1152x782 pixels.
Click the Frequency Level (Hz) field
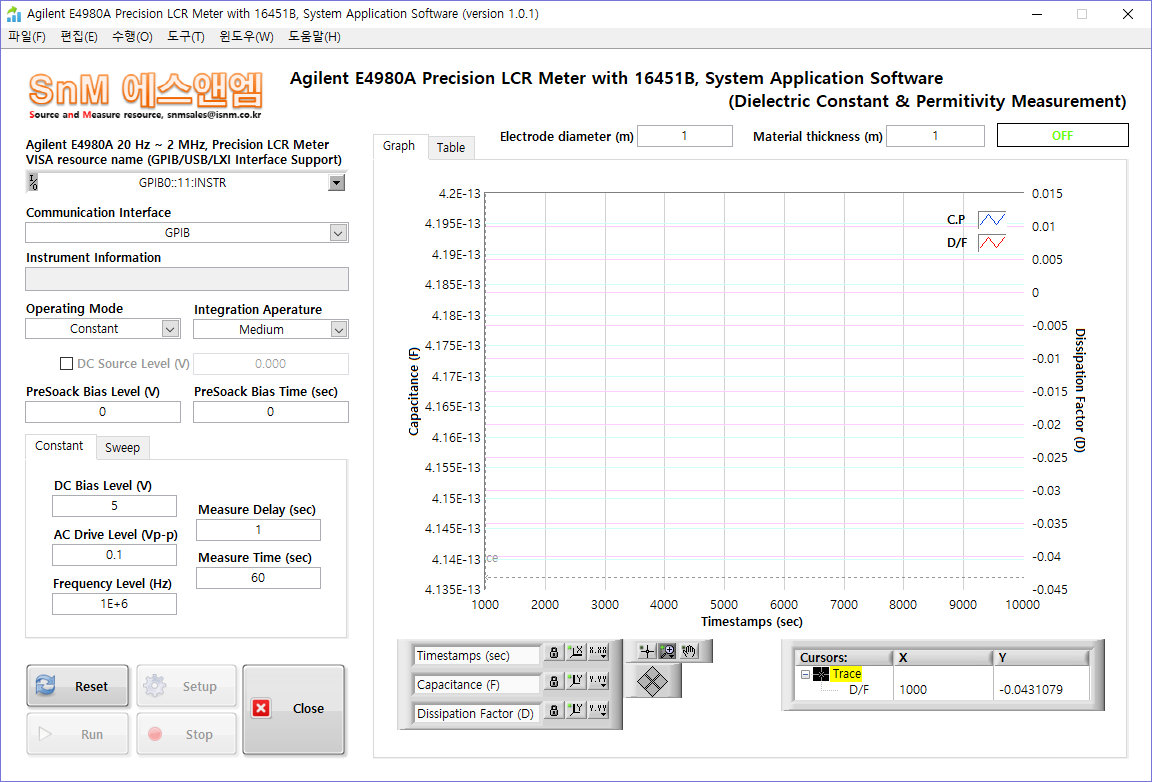point(115,604)
